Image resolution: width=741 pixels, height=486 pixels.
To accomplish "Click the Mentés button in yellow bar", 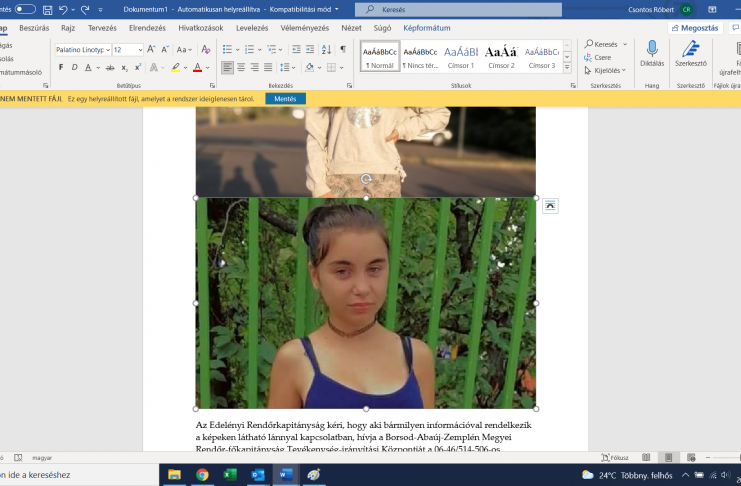I will (285, 99).
